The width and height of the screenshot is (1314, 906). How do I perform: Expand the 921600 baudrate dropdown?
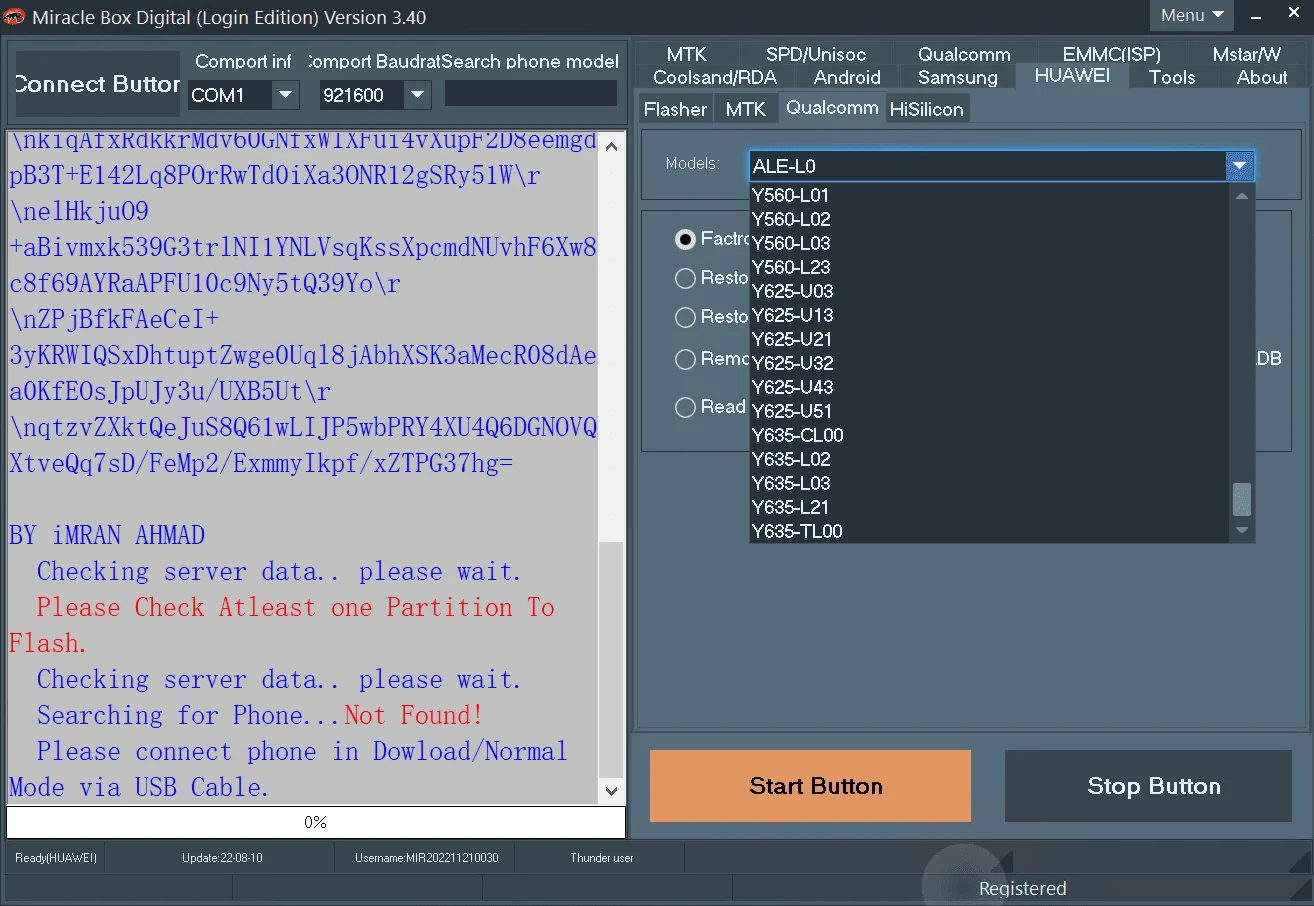(x=417, y=95)
